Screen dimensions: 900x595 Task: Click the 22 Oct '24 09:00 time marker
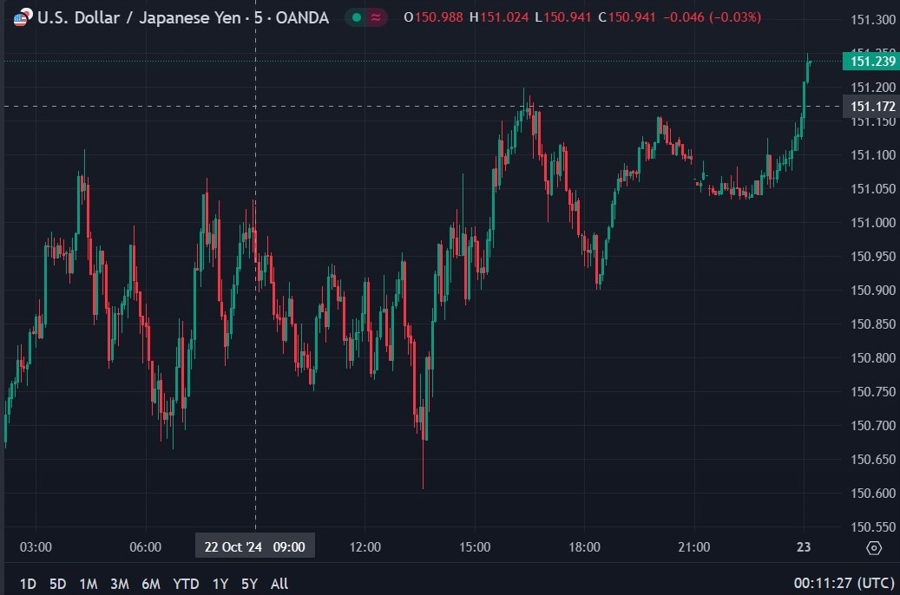coord(255,547)
